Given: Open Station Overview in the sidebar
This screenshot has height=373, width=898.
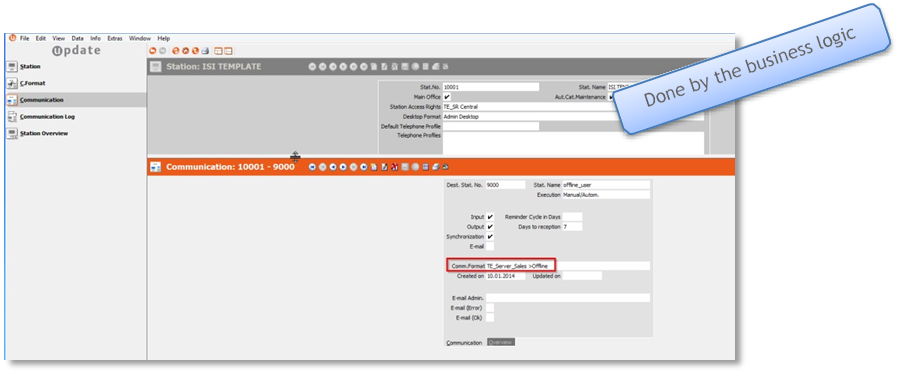Looking at the screenshot, I should click(44, 133).
